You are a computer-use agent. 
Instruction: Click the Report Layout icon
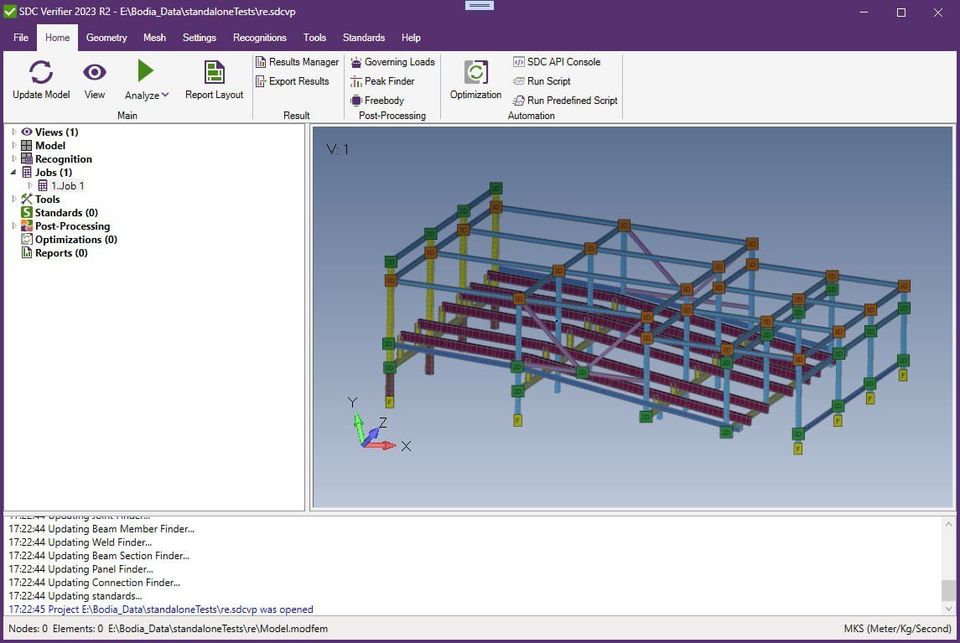click(214, 73)
